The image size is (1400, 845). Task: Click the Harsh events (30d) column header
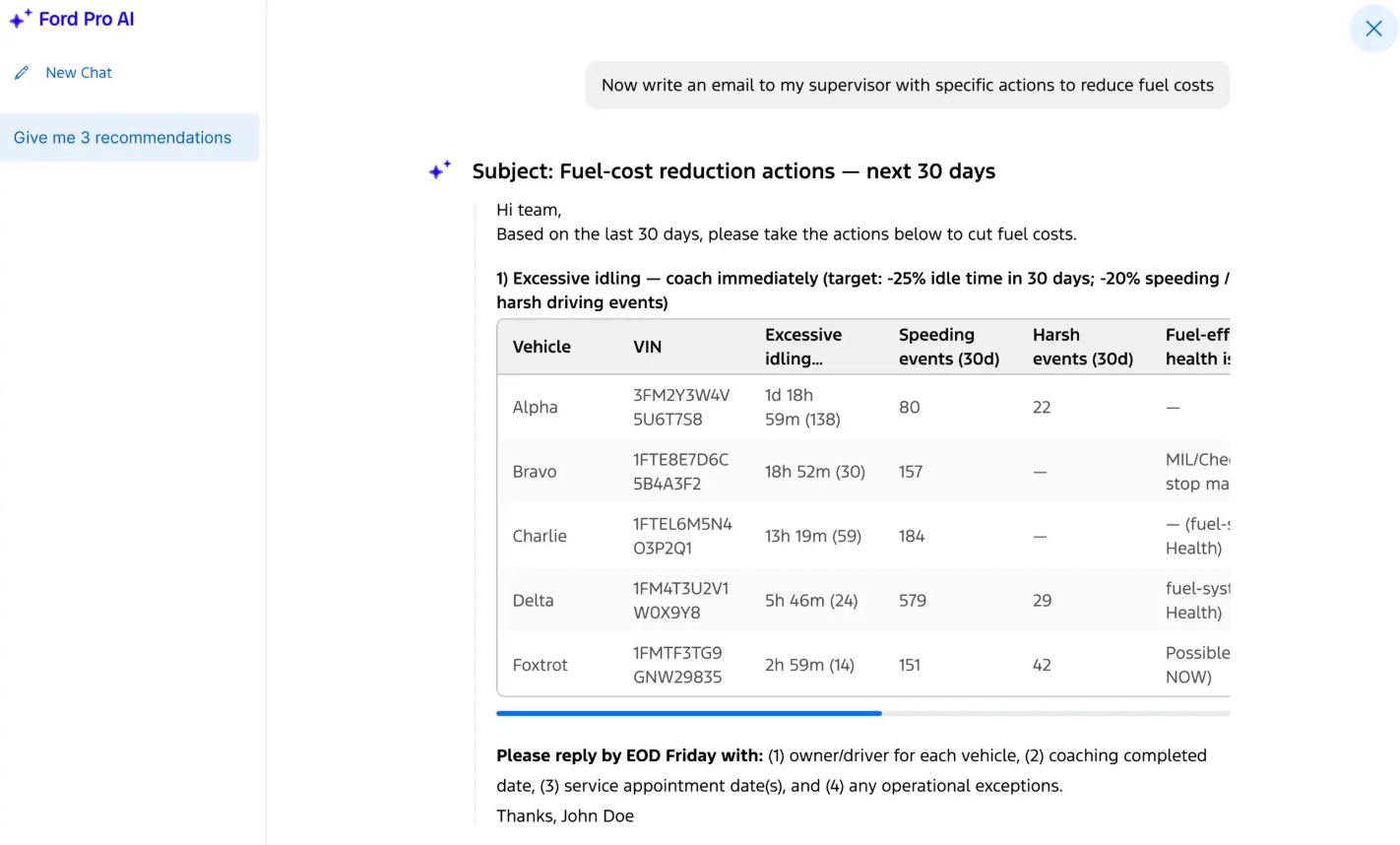(1082, 347)
